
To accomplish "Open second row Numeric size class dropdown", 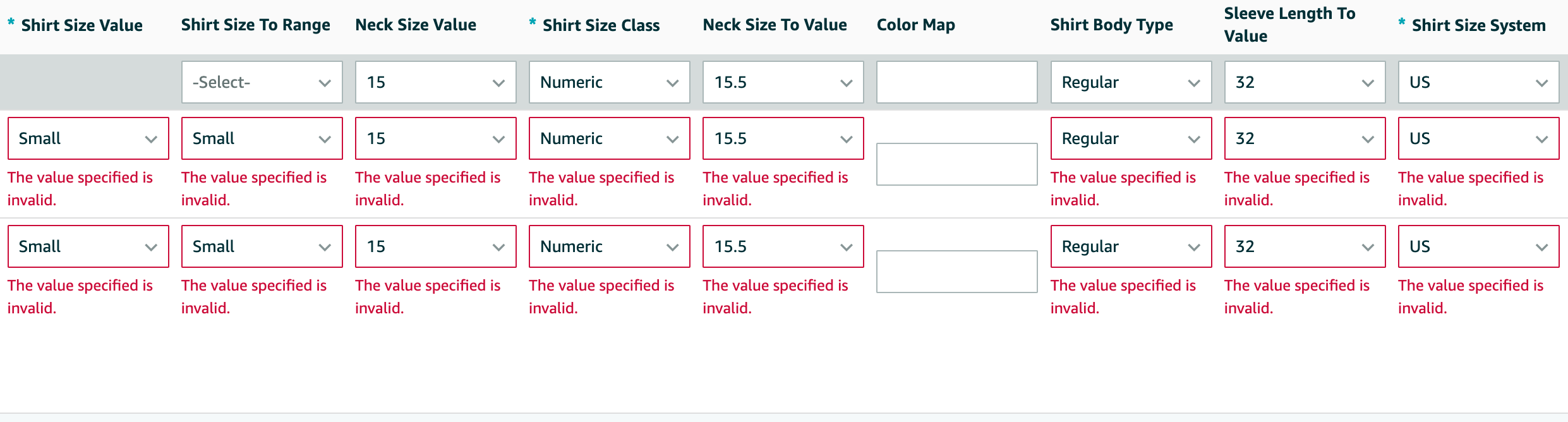I will point(609,246).
